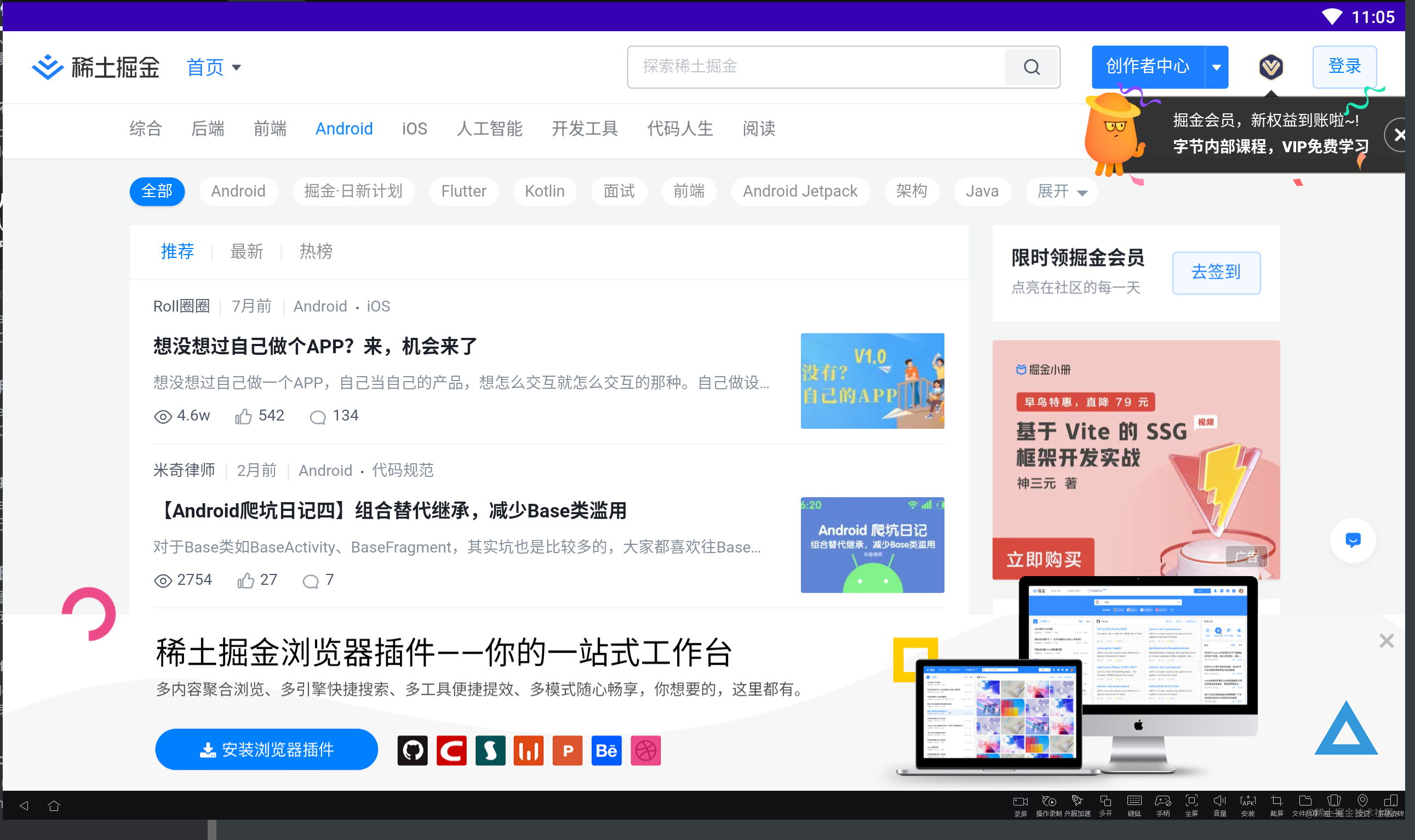This screenshot has width=1415, height=840.
Task: Expand the 创作者中心 dropdown arrow
Action: [x=1216, y=67]
